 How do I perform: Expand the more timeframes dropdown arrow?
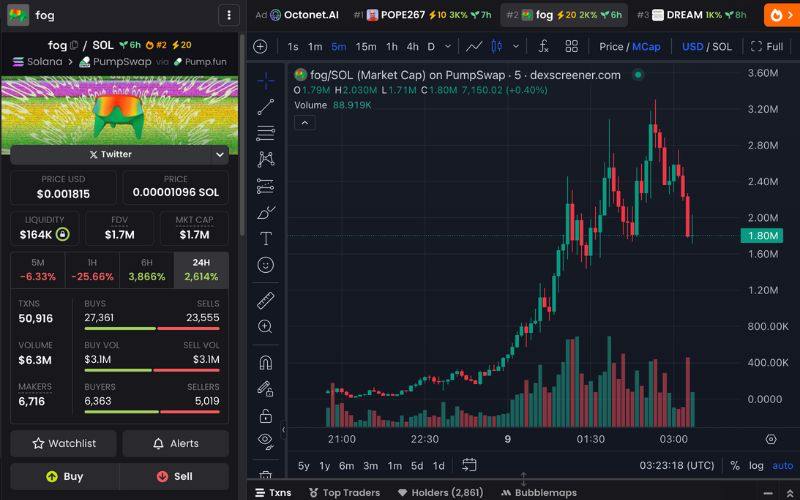point(448,46)
